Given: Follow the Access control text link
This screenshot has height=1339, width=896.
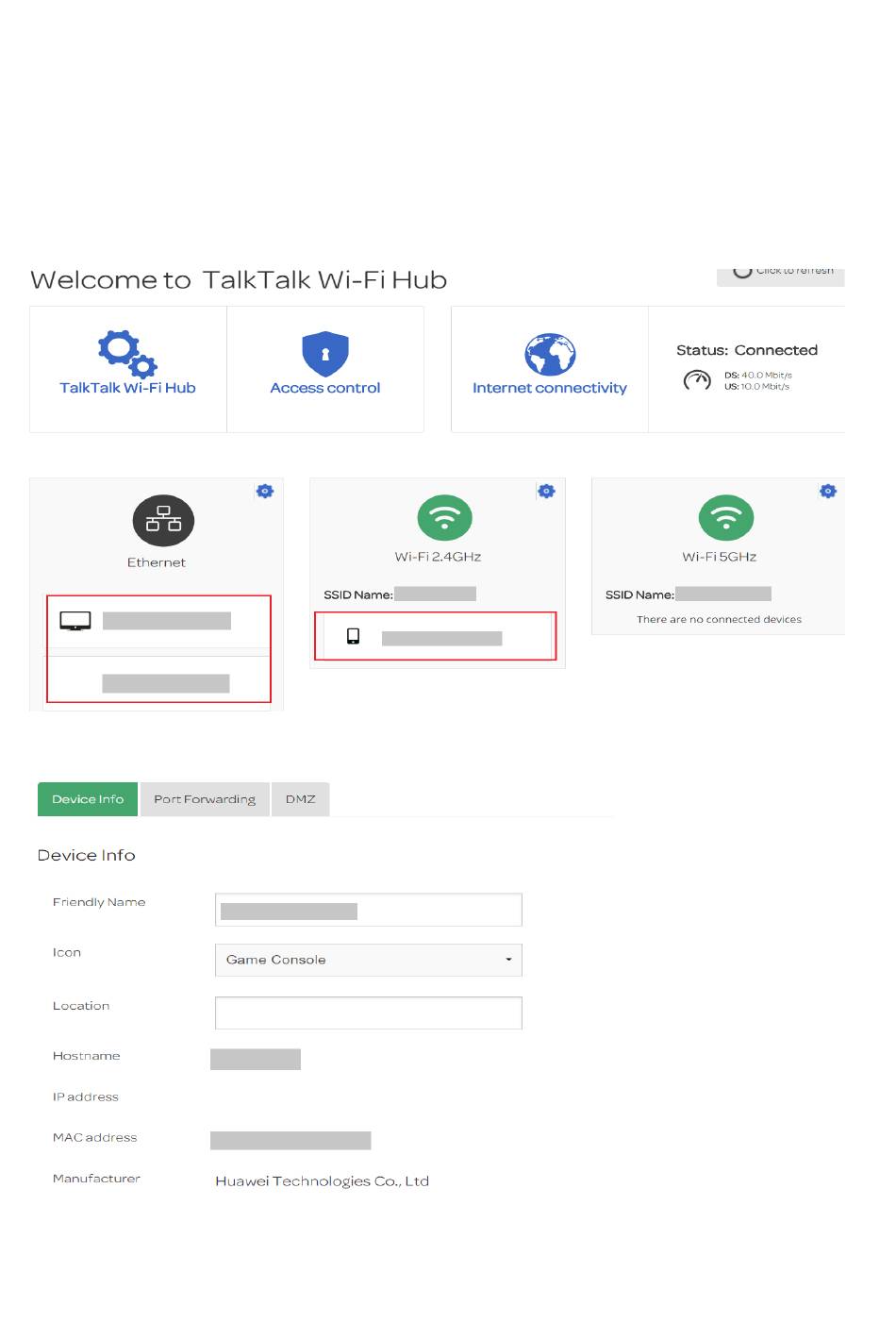Looking at the screenshot, I should (x=325, y=388).
